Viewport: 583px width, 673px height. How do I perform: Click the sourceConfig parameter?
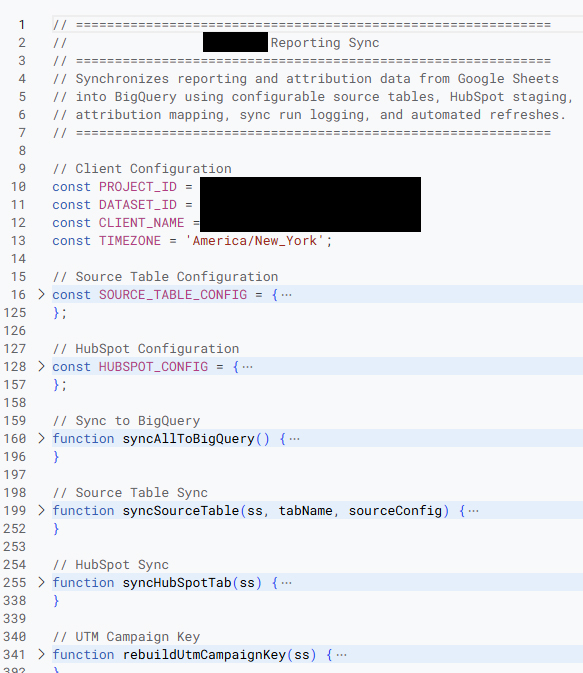(x=395, y=511)
